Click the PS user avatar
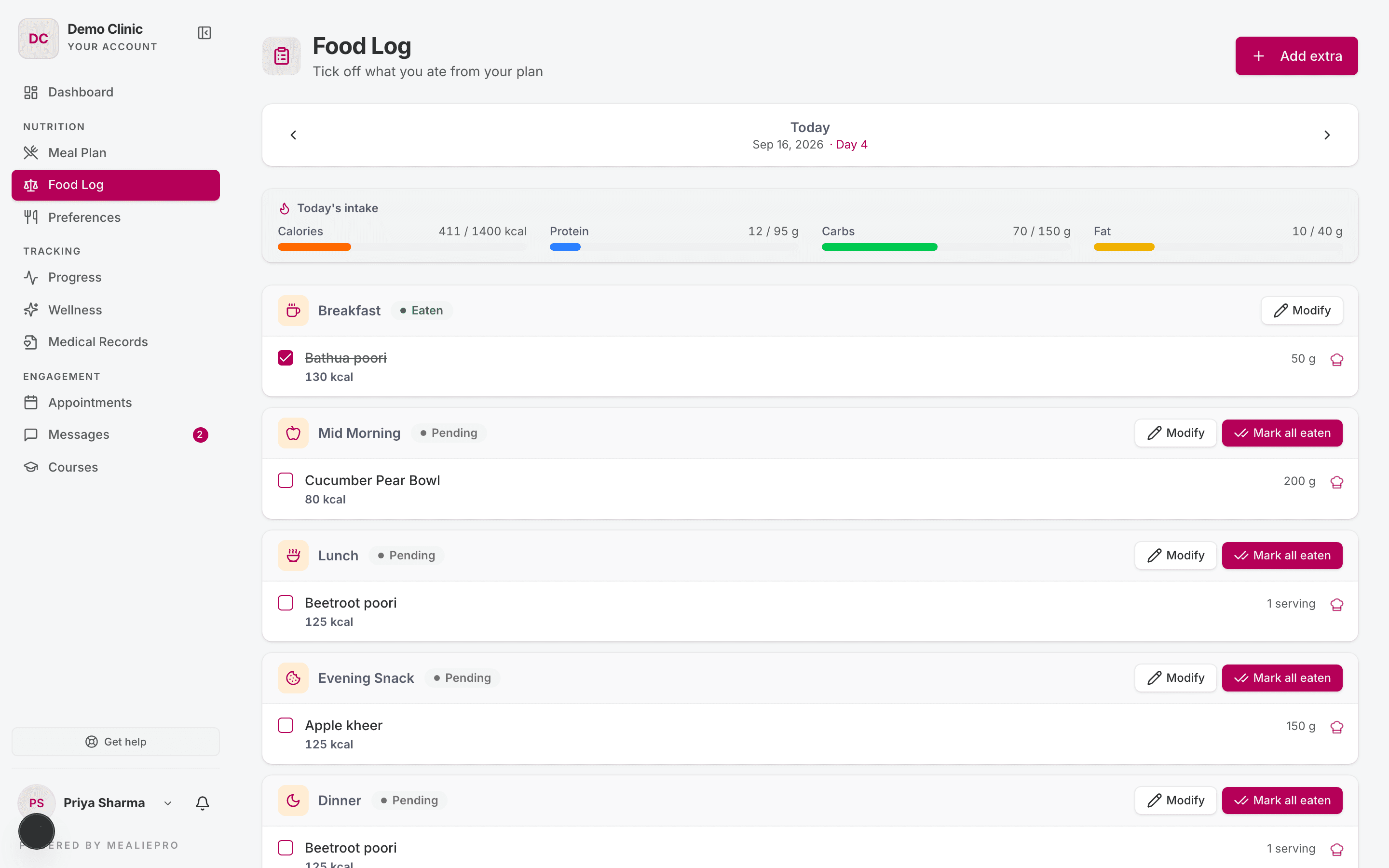 tap(37, 802)
